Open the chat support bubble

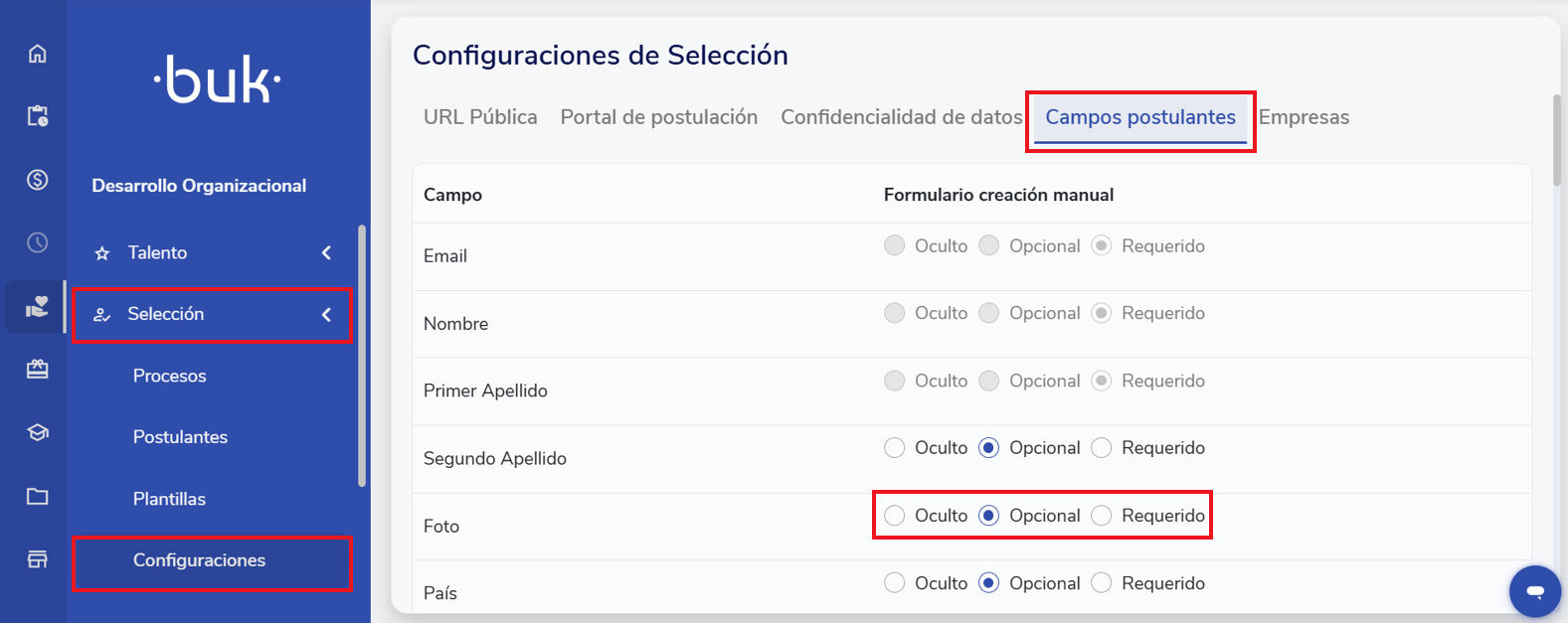point(1534,591)
